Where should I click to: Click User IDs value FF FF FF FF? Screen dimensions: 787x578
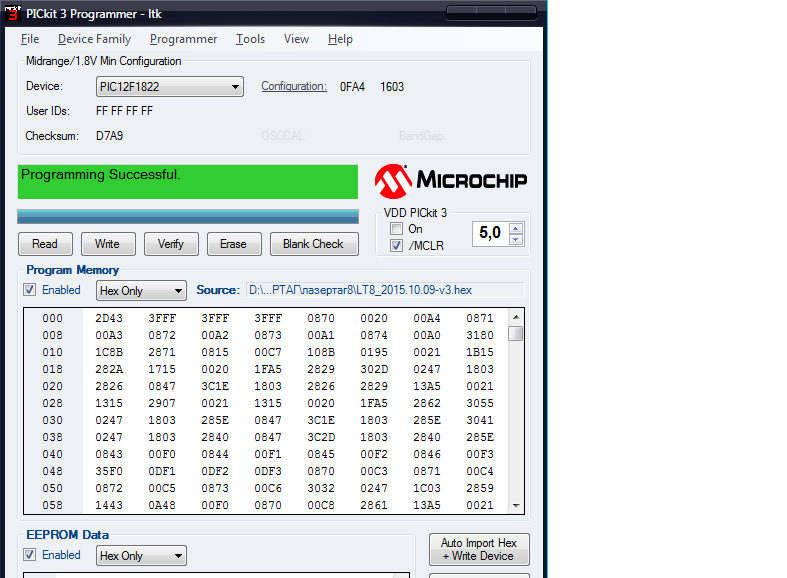click(124, 111)
